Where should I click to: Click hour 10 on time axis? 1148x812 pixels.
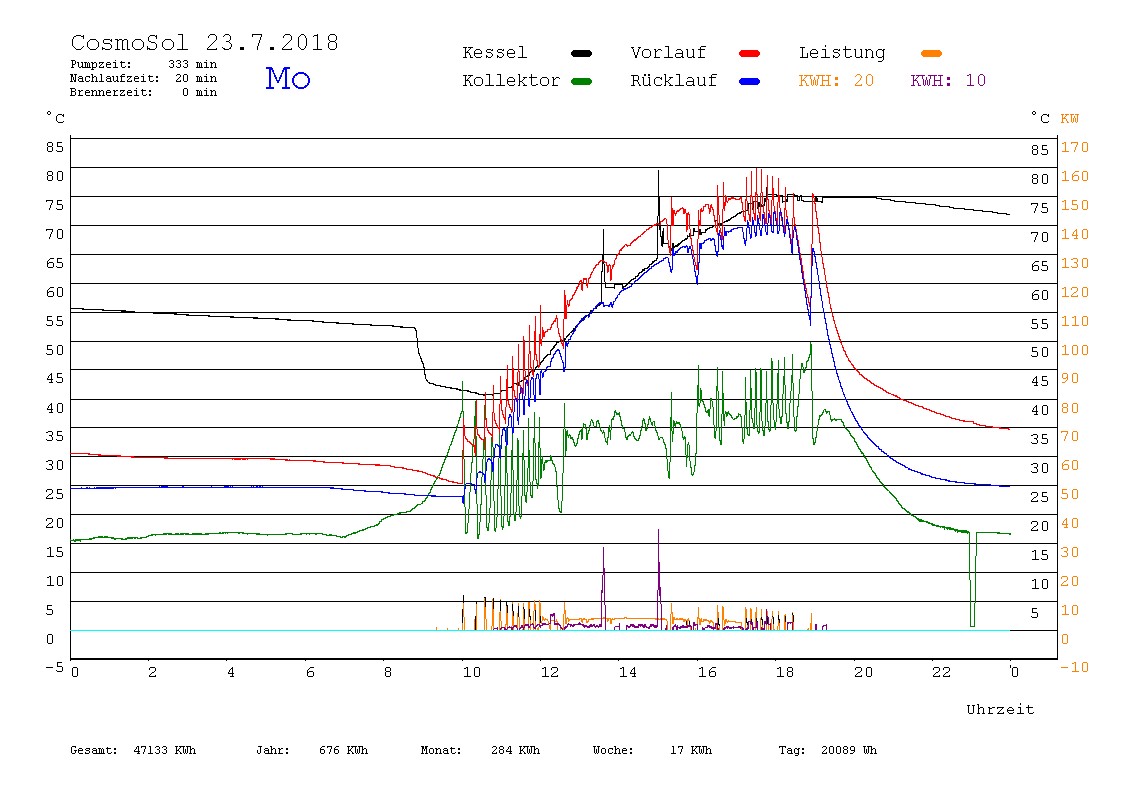[x=472, y=672]
